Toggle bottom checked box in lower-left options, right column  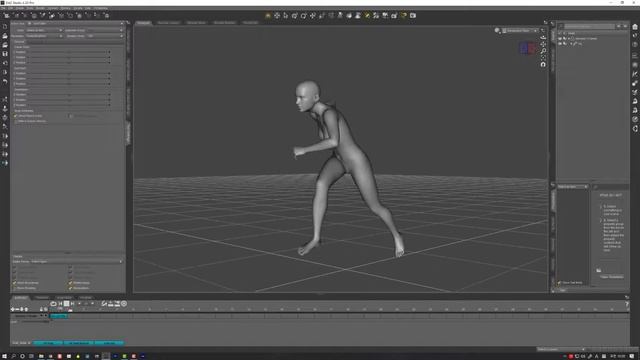click(x=70, y=288)
